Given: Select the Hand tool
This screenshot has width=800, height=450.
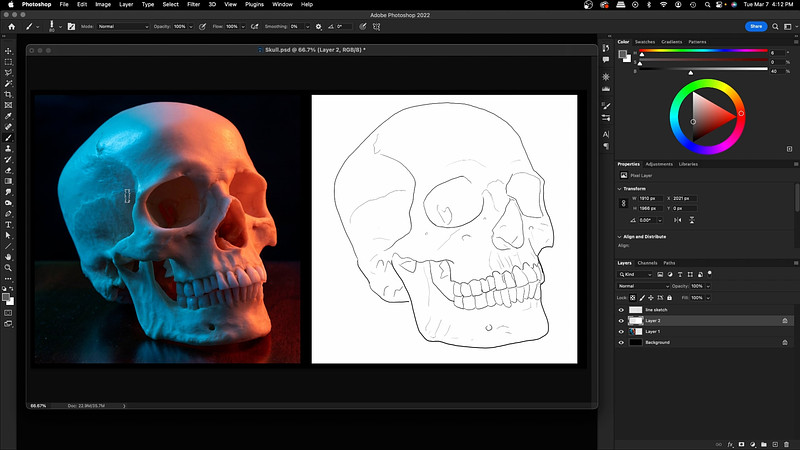Looking at the screenshot, I should click(8, 257).
